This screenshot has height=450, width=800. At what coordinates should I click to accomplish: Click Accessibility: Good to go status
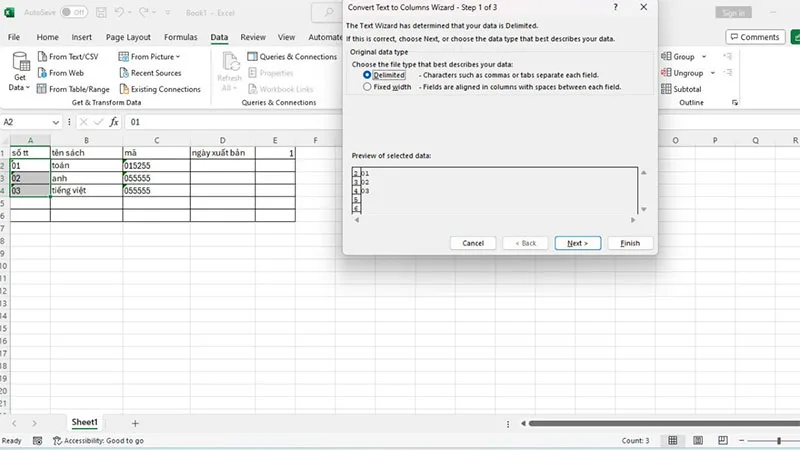(98, 440)
